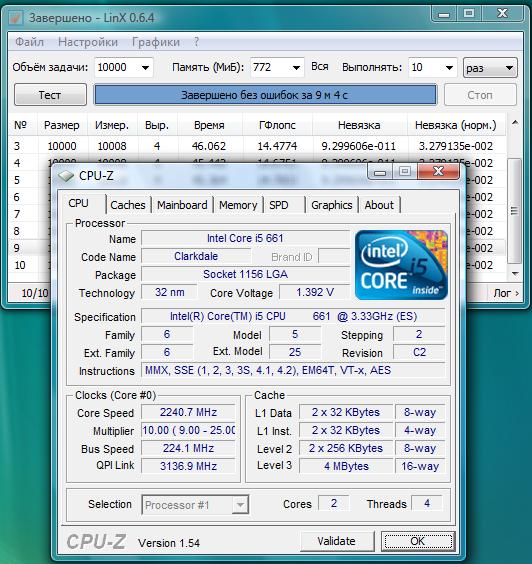Click the Размер column header

[62, 125]
